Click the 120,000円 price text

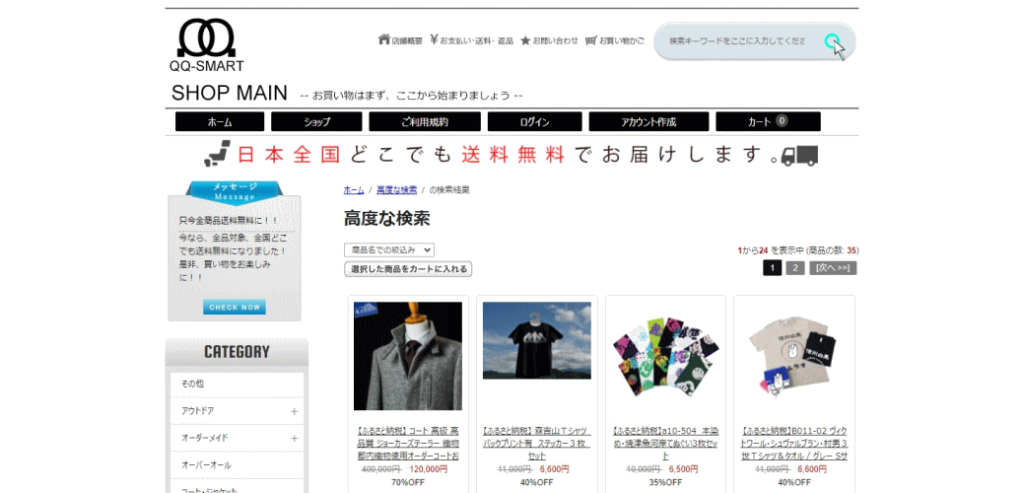pos(428,469)
